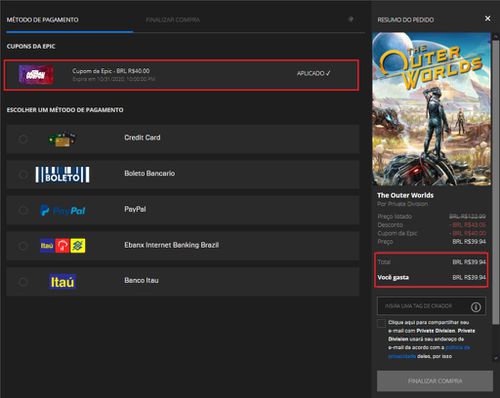Click the order summary scrollbar

(496, 182)
